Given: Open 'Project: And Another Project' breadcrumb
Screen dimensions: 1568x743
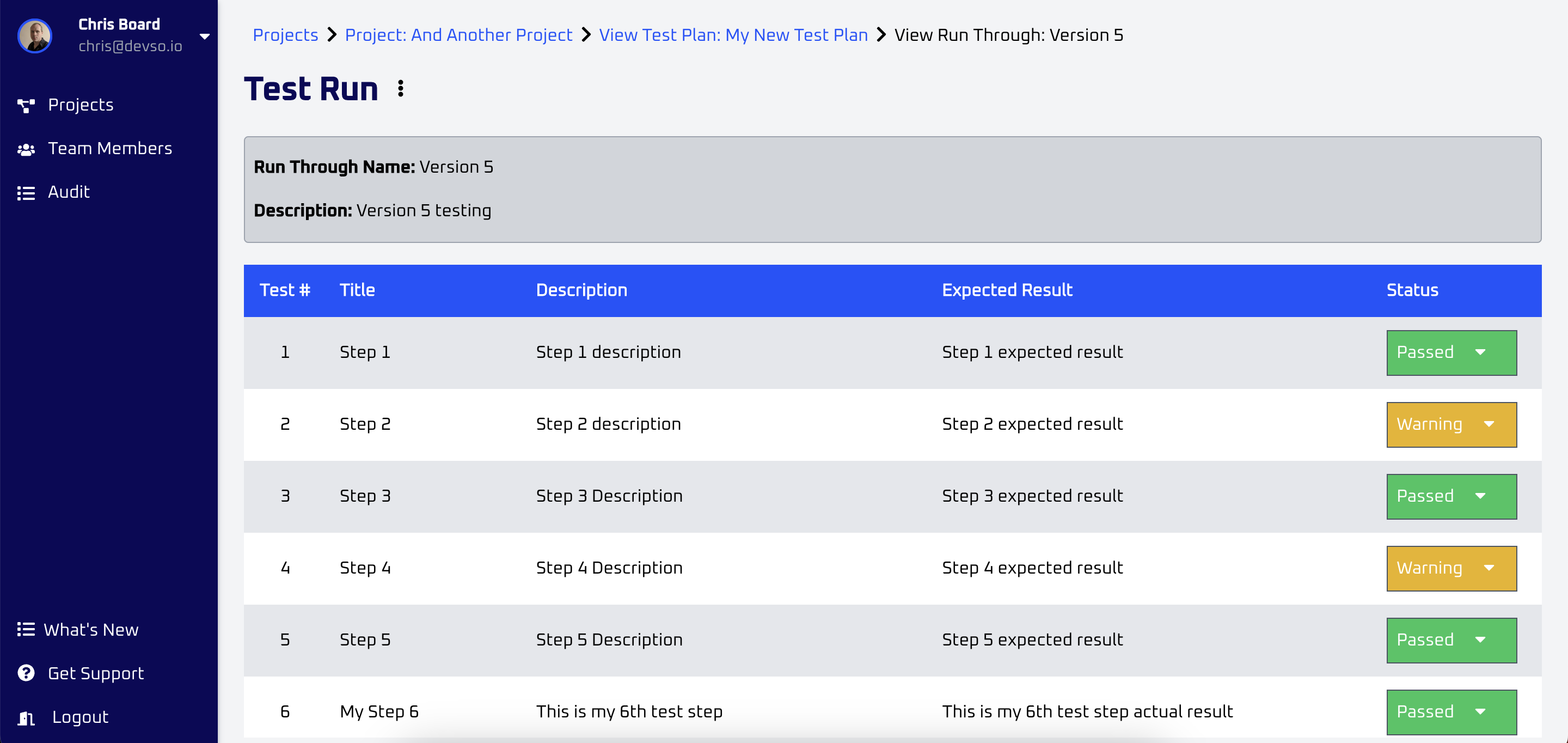Looking at the screenshot, I should point(458,35).
